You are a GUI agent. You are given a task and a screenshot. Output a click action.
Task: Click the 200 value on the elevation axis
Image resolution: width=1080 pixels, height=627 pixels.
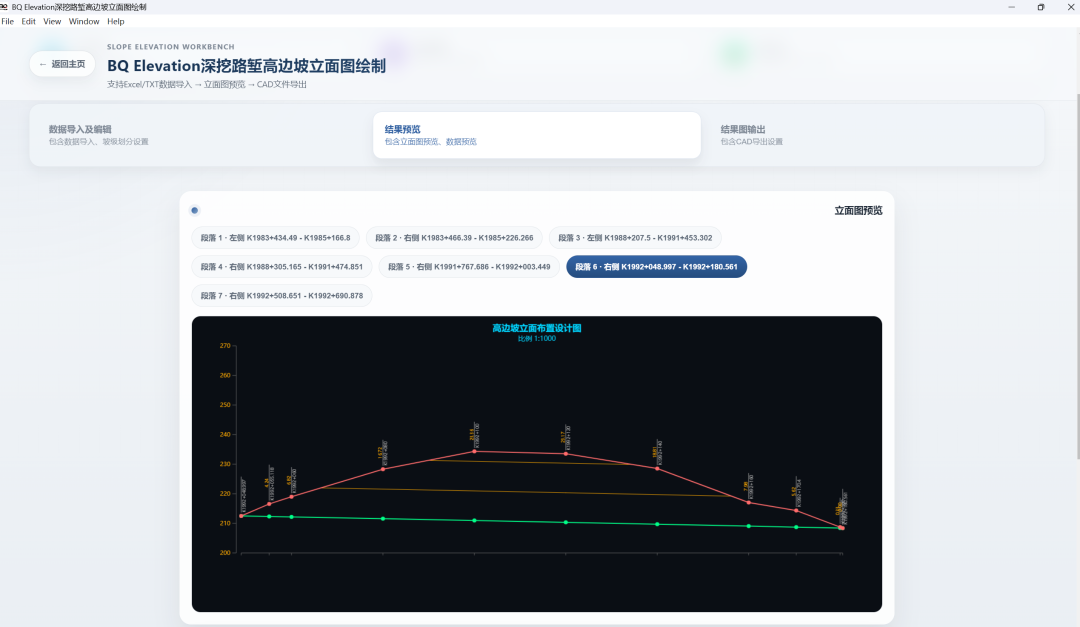point(225,553)
